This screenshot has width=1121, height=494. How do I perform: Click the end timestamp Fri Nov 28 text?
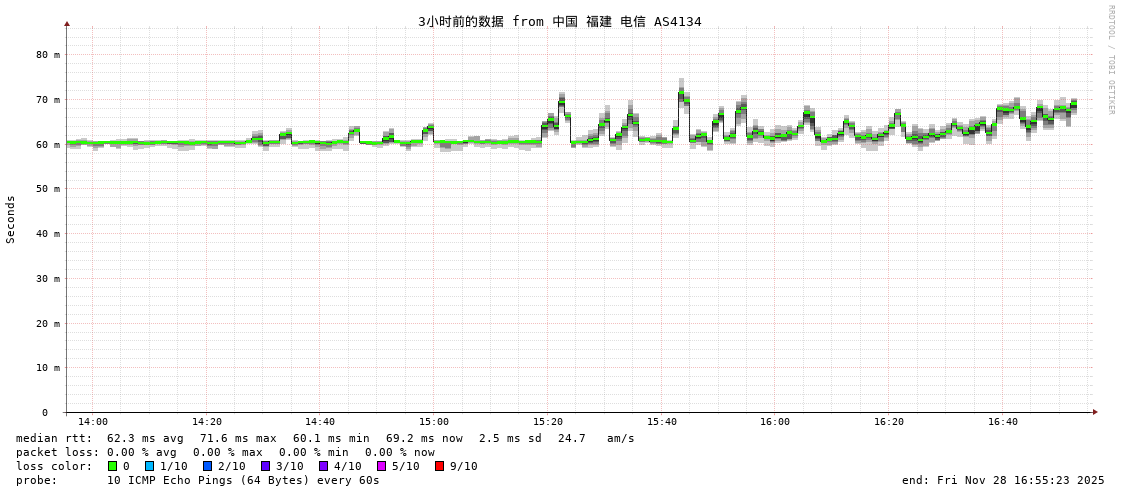point(1003,480)
